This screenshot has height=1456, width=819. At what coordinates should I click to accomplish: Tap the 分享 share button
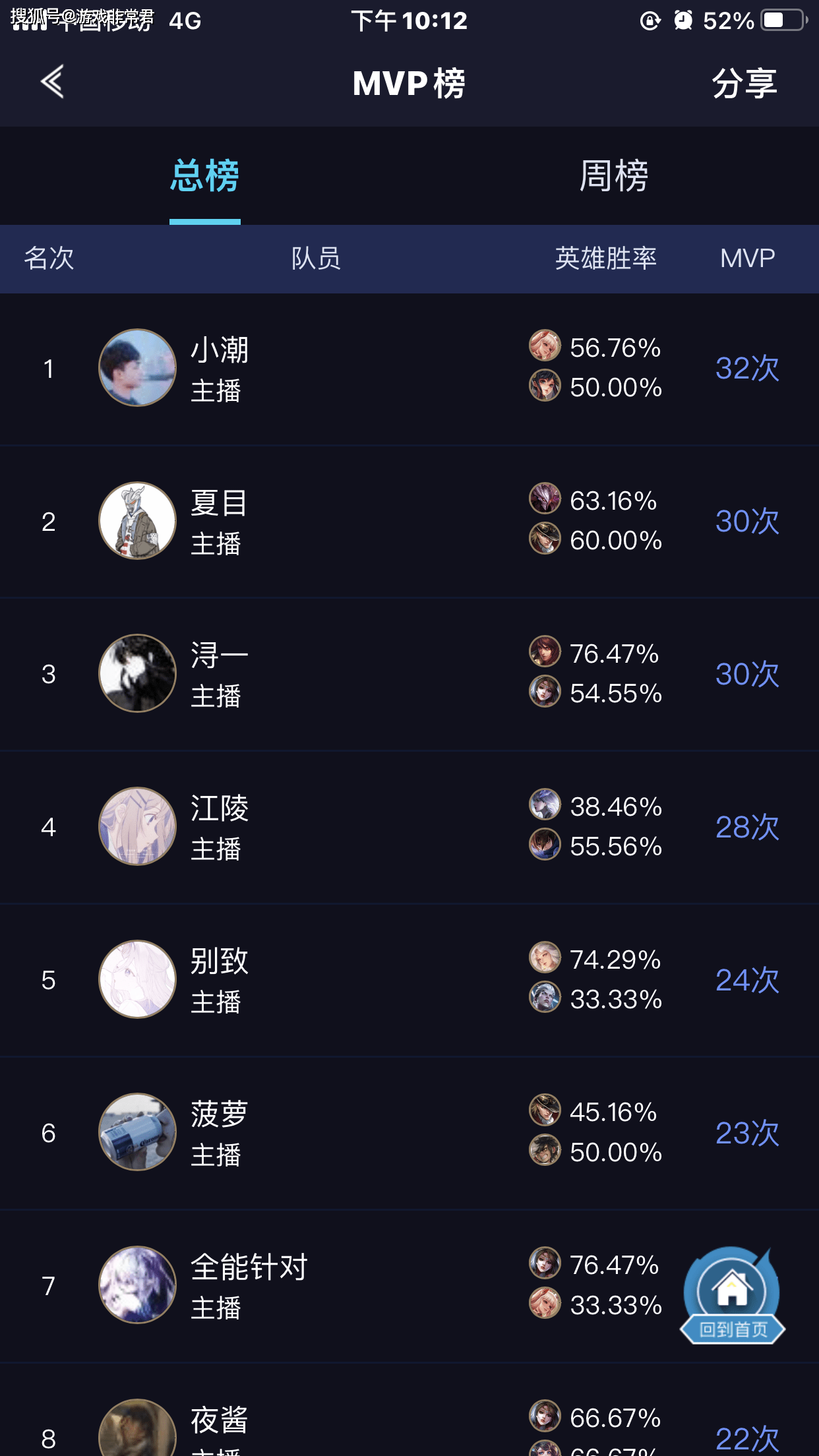[x=744, y=83]
